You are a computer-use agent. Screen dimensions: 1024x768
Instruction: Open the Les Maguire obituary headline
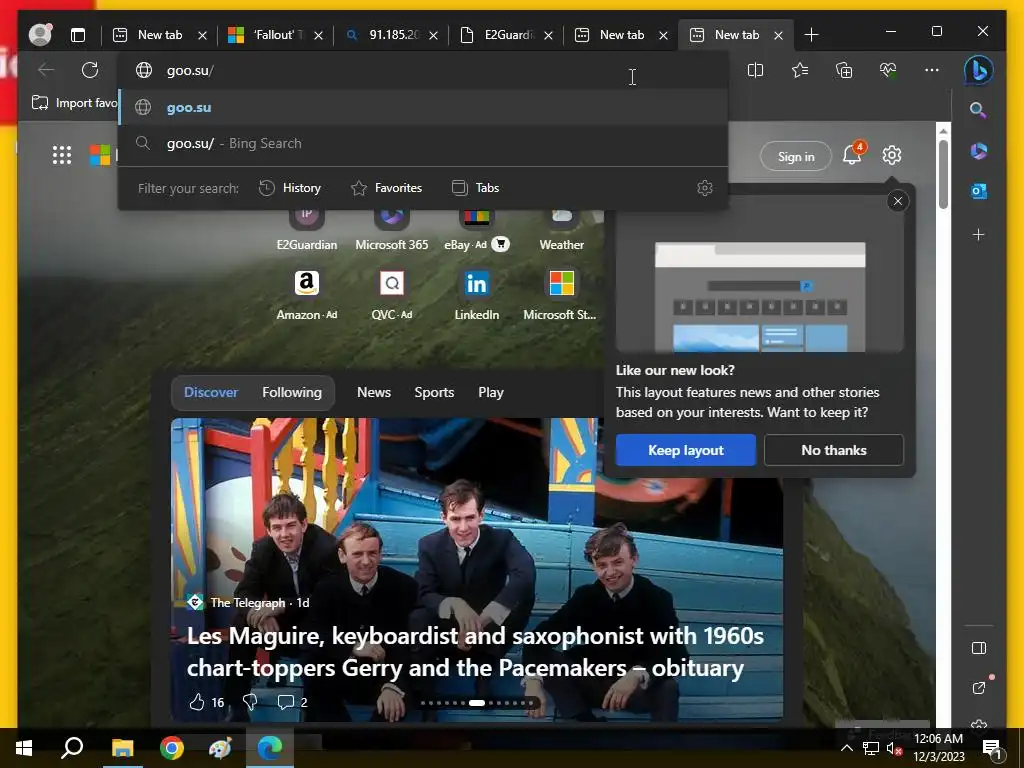pos(475,652)
